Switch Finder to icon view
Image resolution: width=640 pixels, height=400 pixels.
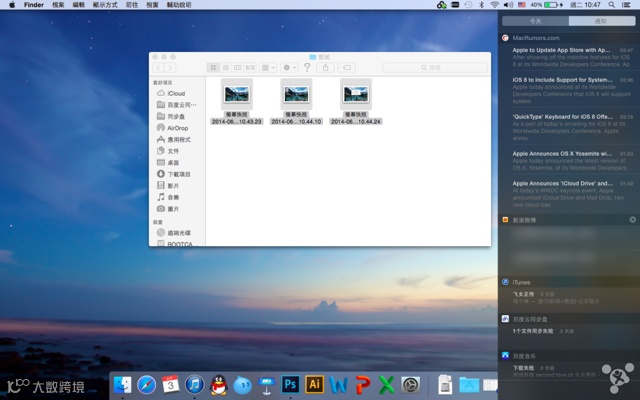213,67
